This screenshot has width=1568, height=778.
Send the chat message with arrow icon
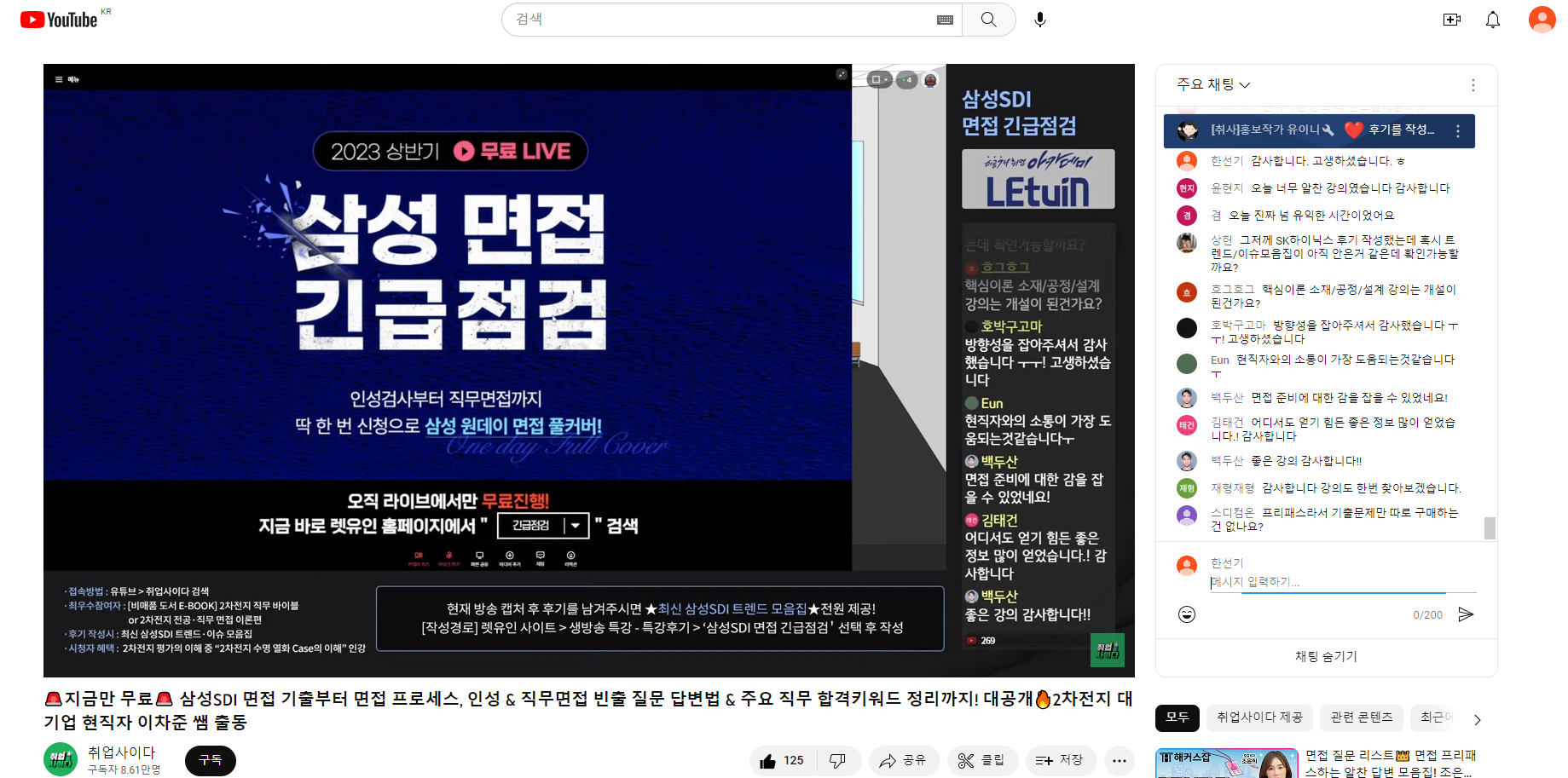(x=1466, y=614)
